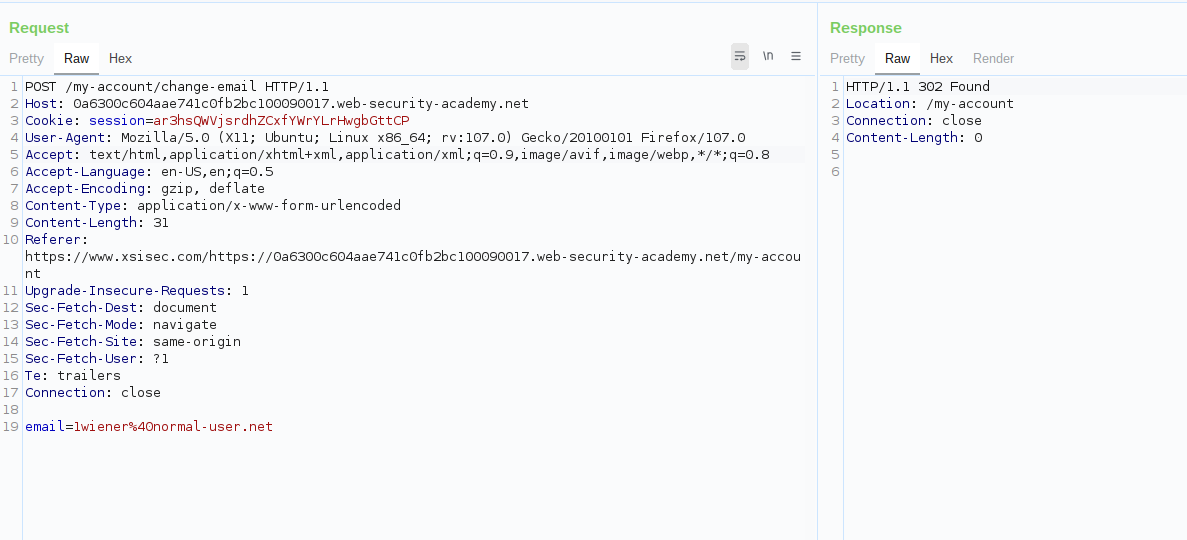This screenshot has height=540, width=1187.
Task: Open Render tab in Response panel
Action: click(993, 58)
